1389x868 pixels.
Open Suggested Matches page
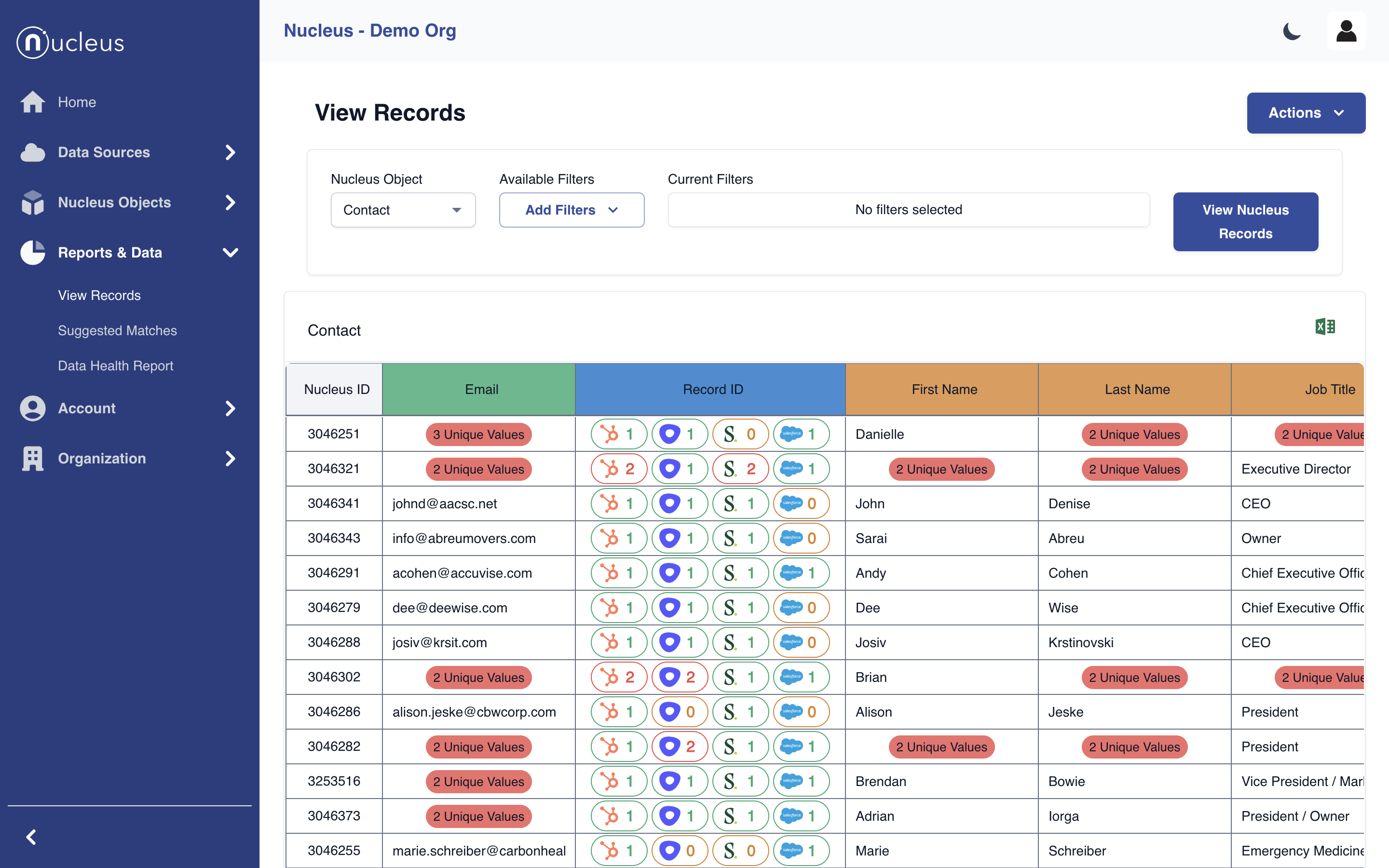pyautogui.click(x=117, y=331)
